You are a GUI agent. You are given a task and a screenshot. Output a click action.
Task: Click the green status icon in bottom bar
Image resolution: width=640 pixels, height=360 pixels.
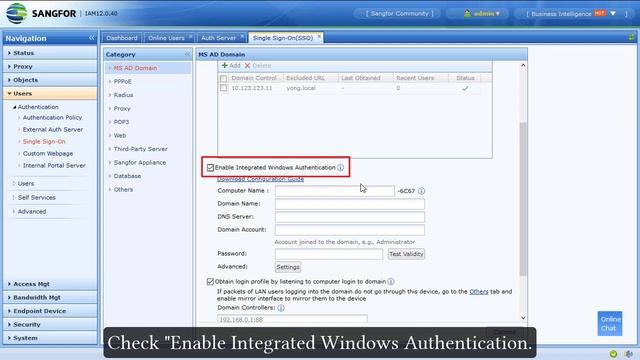[613, 354]
